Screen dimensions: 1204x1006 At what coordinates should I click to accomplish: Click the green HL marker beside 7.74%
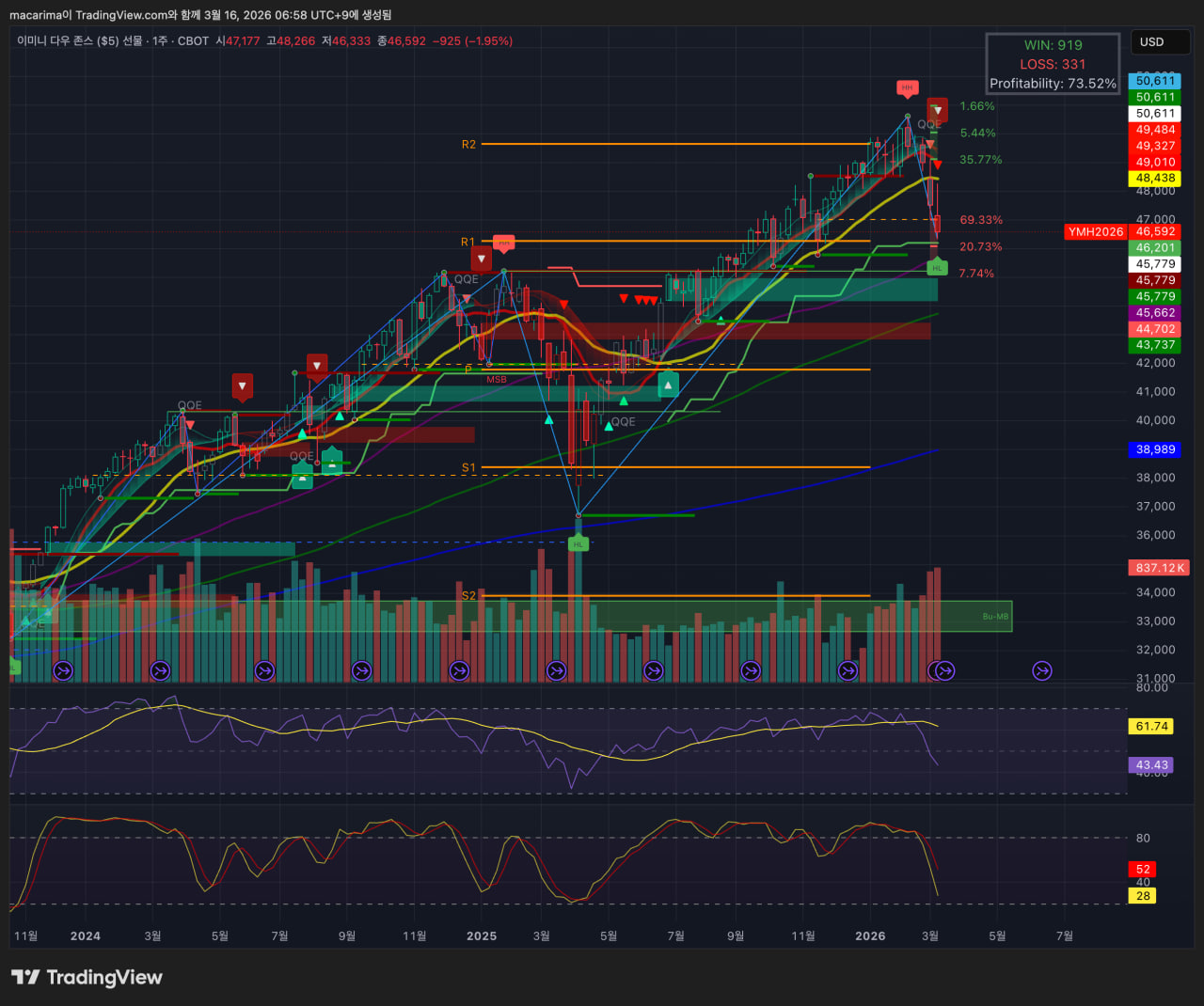coord(937,267)
